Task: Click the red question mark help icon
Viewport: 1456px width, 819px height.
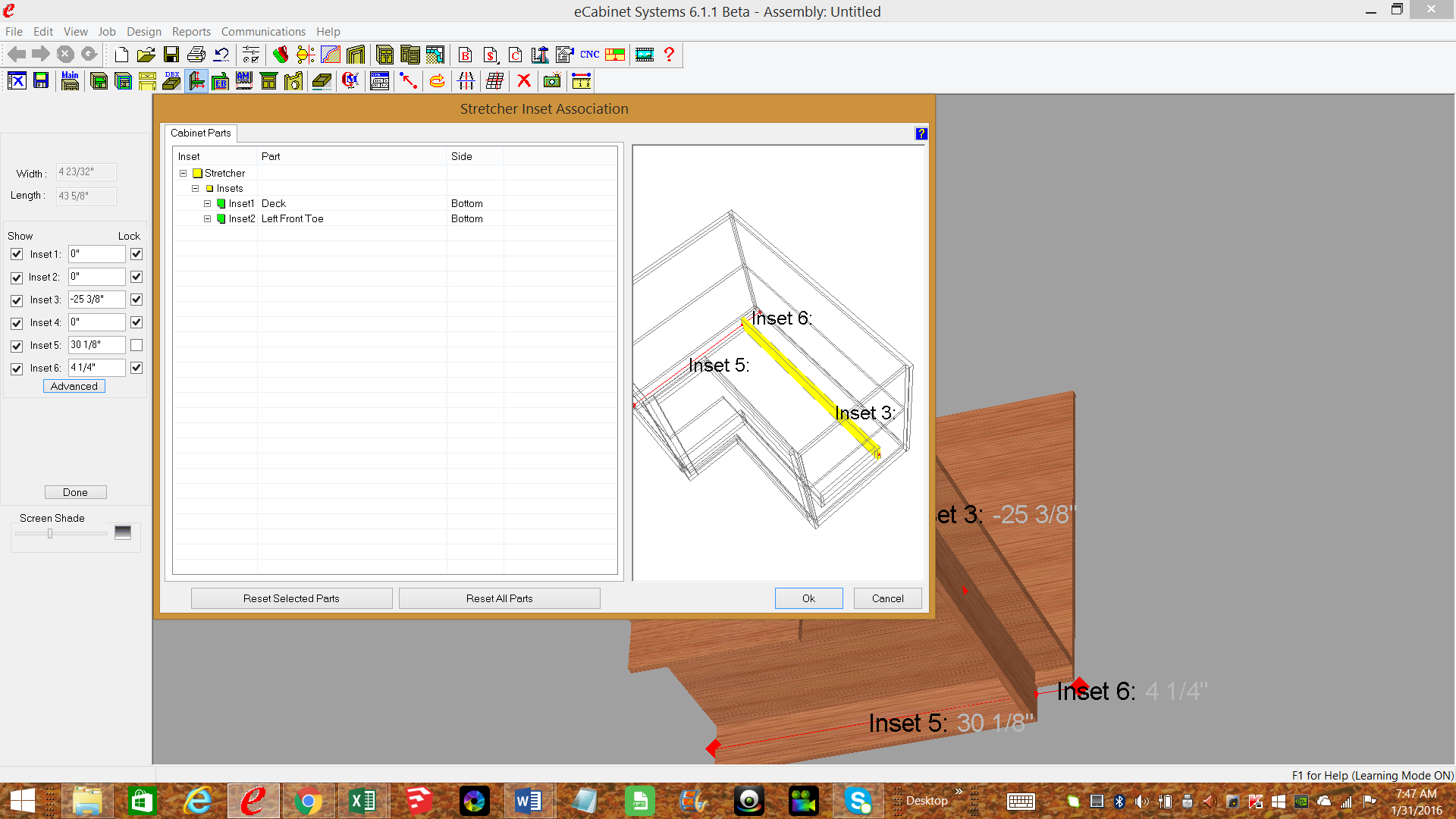Action: (669, 55)
